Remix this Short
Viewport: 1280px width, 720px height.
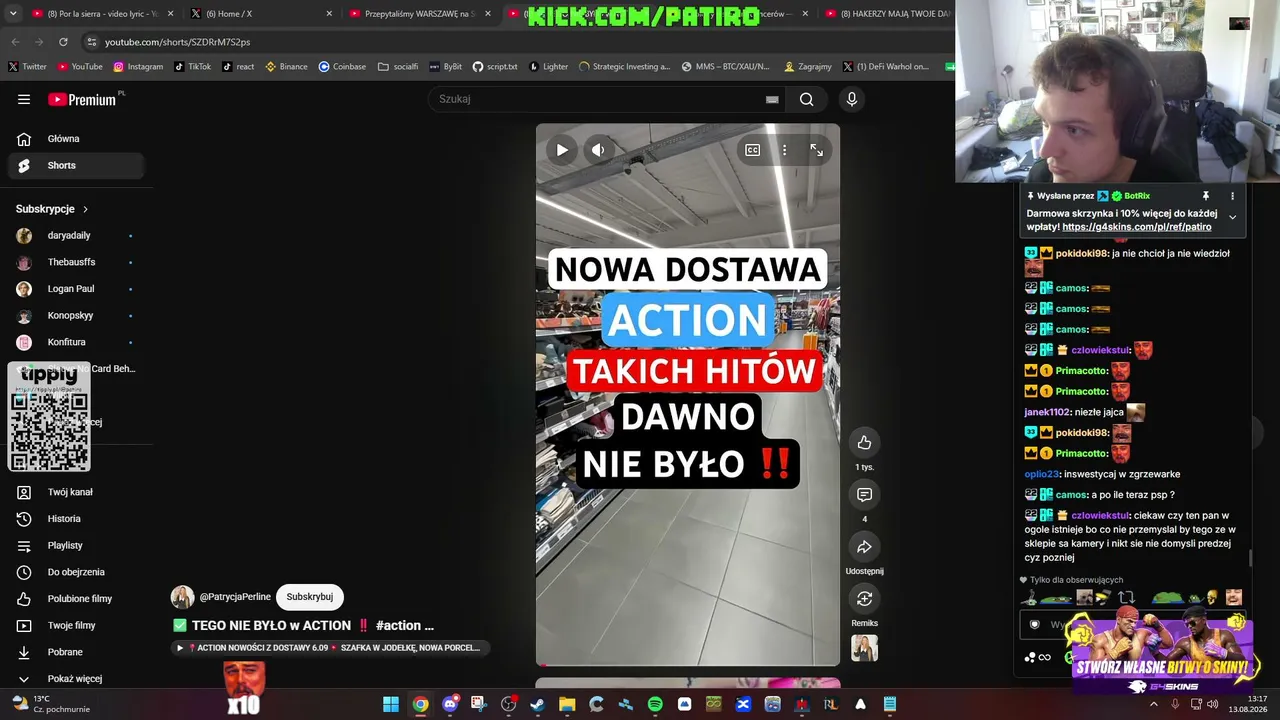point(865,599)
